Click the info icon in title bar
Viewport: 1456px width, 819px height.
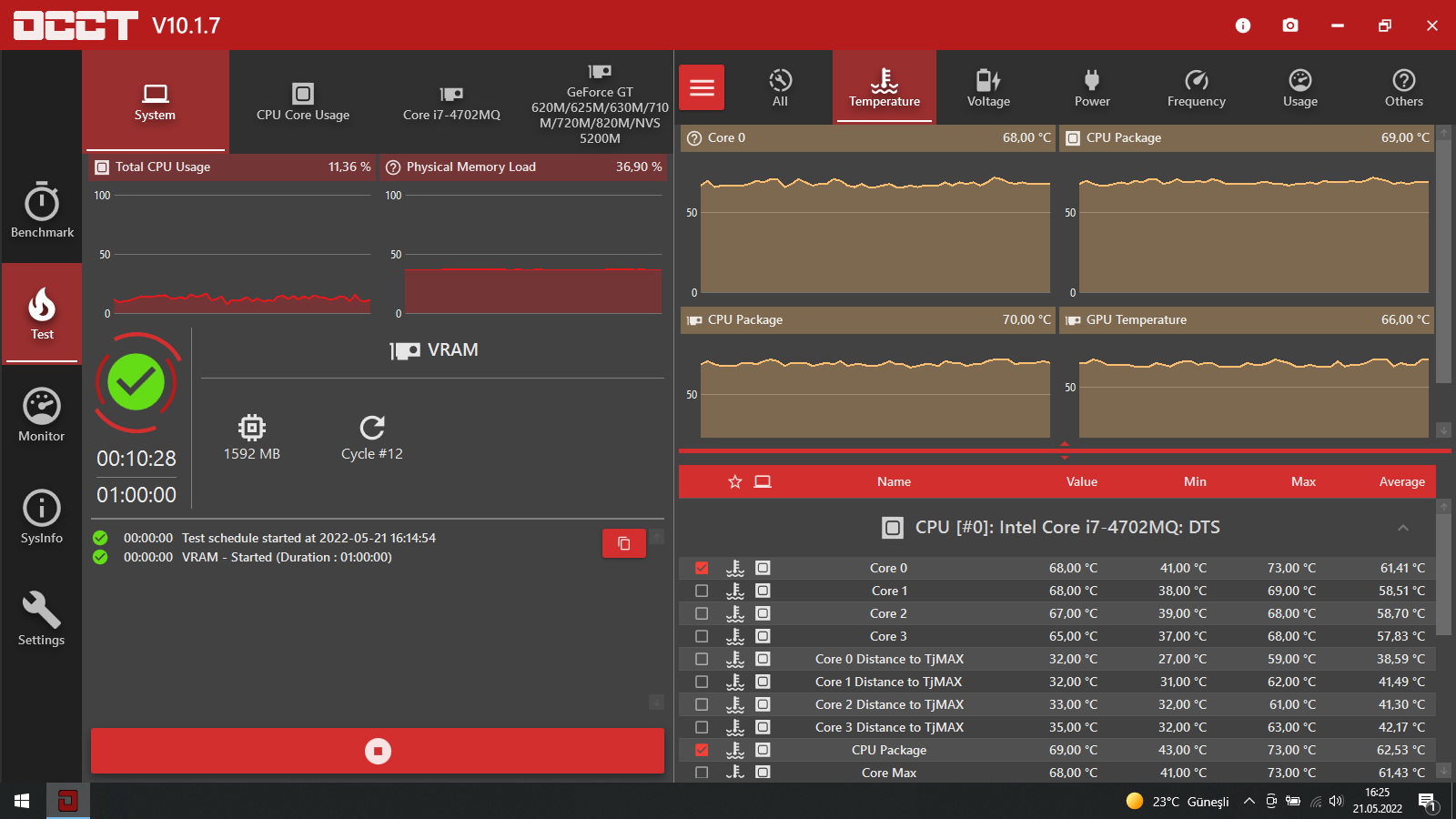click(1243, 25)
